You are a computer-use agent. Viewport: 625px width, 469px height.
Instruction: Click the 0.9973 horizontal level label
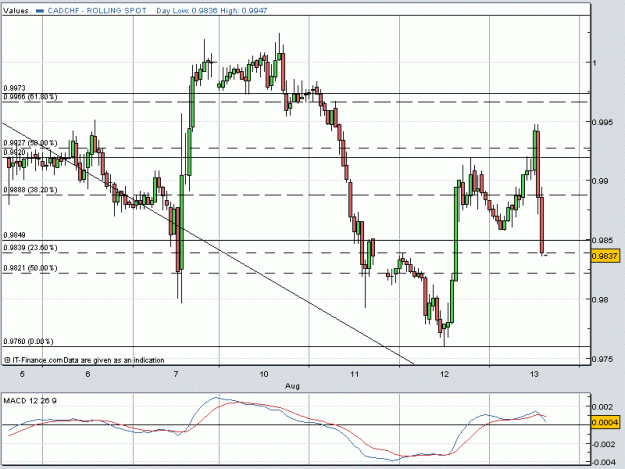point(14,88)
